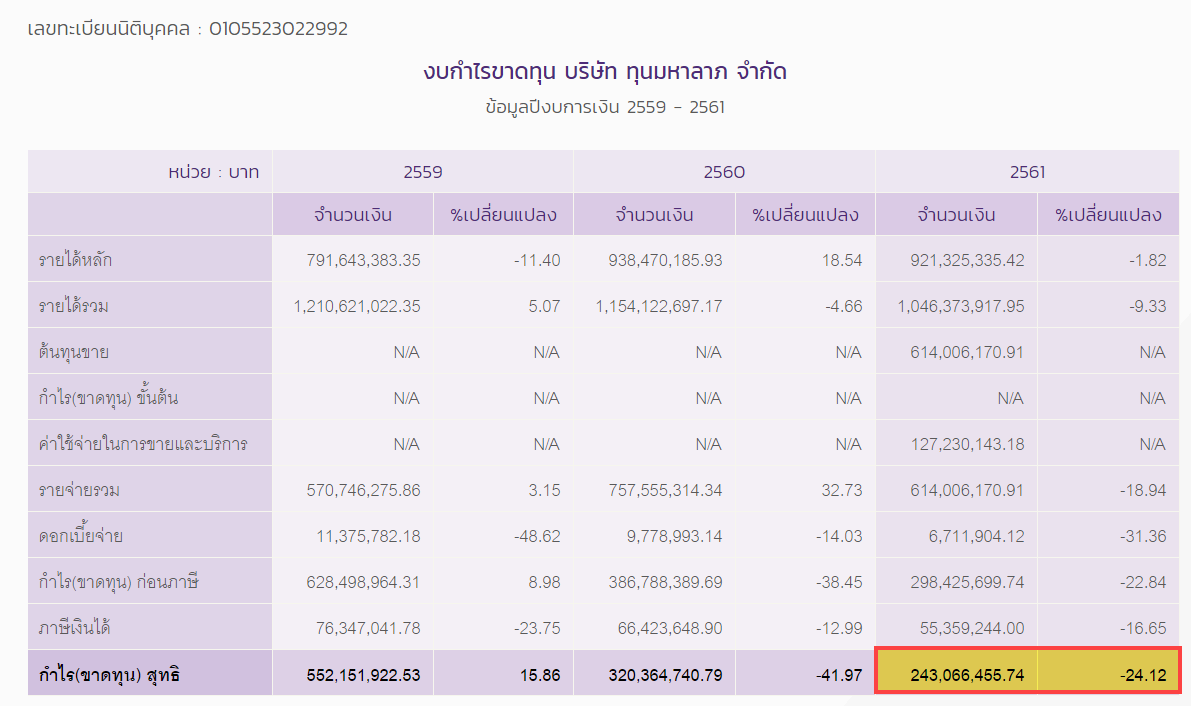Image resolution: width=1191 pixels, height=706 pixels.
Task: Click the value 11,375,782.18
Action: point(368,537)
